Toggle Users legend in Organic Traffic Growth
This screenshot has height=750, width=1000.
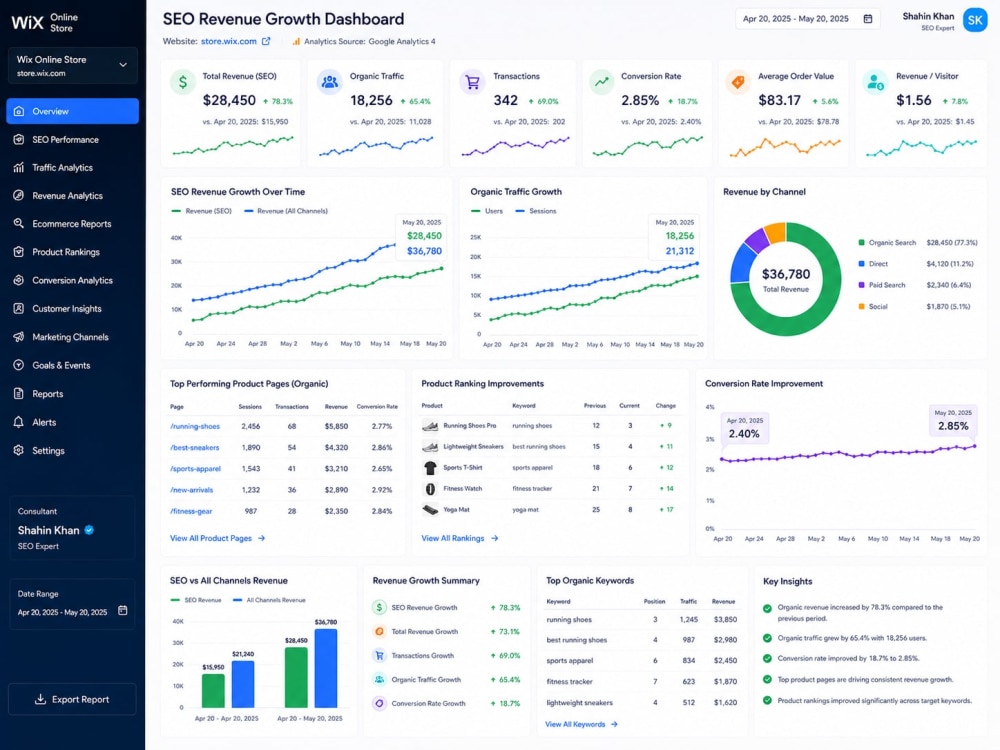pos(487,211)
